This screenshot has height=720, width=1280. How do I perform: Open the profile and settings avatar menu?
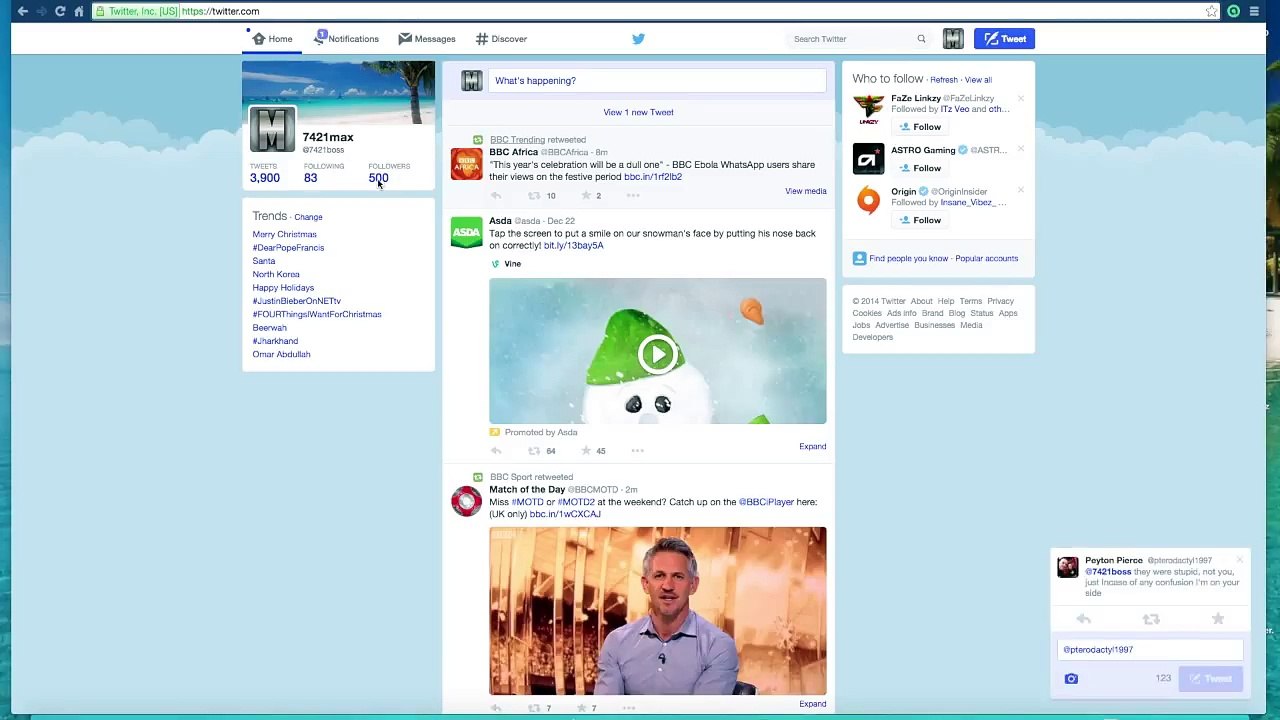(x=953, y=39)
